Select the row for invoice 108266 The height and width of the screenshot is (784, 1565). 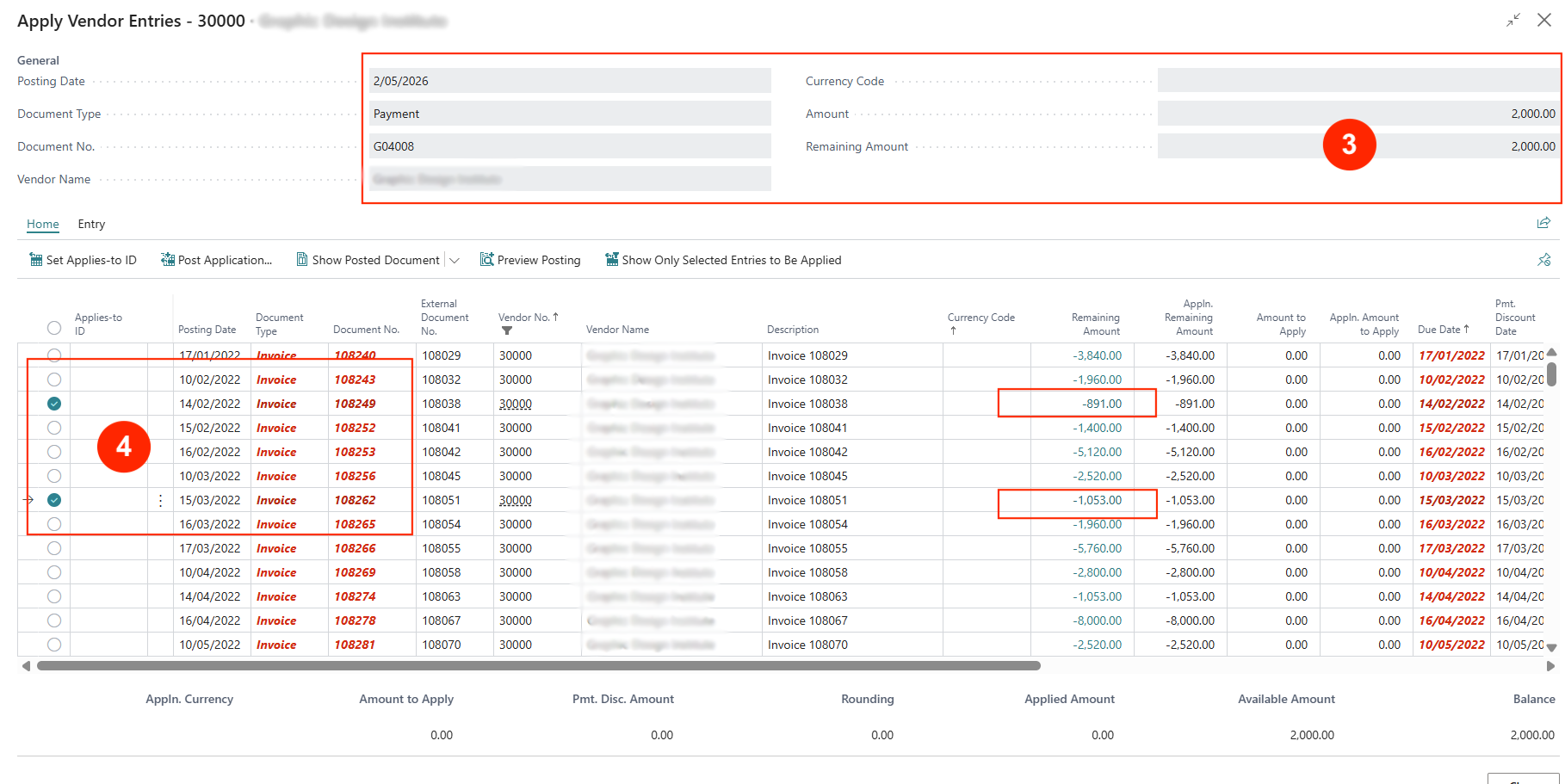(54, 548)
